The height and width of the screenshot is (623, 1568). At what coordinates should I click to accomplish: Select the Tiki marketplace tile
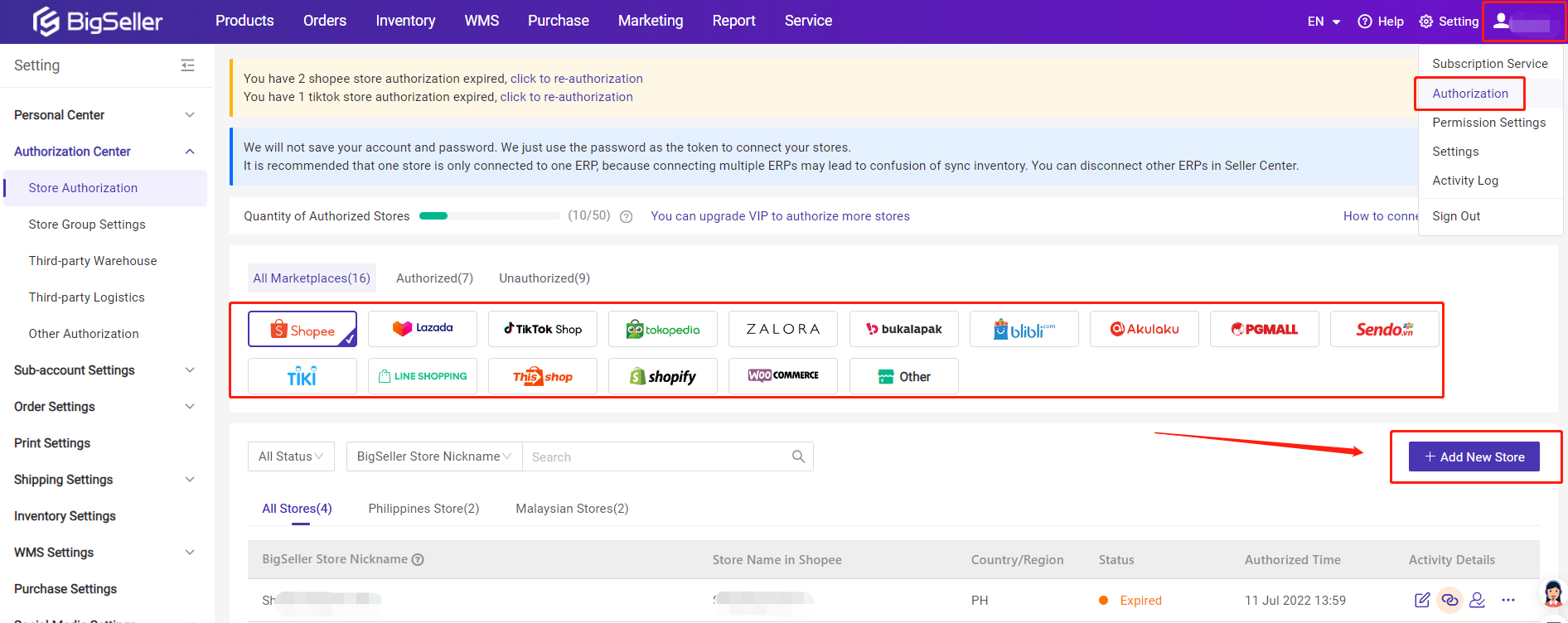tap(302, 376)
